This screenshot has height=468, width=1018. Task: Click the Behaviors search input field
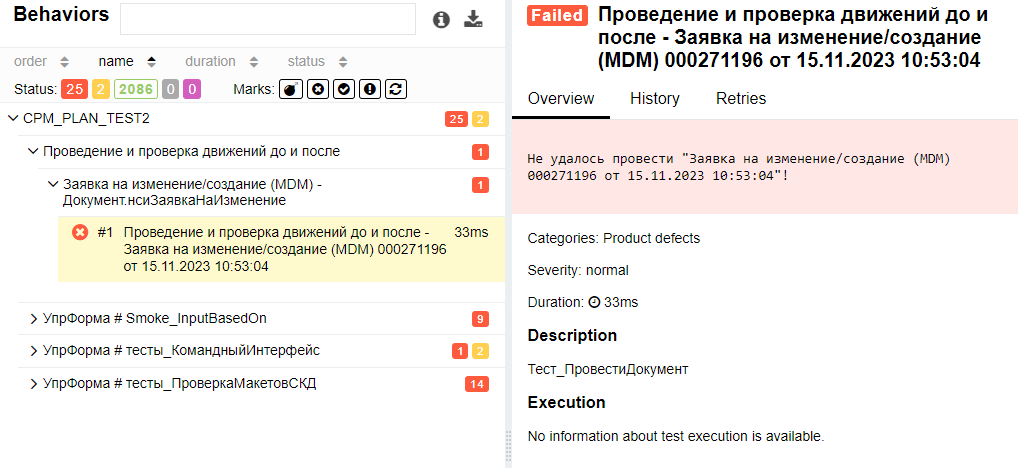tap(267, 19)
